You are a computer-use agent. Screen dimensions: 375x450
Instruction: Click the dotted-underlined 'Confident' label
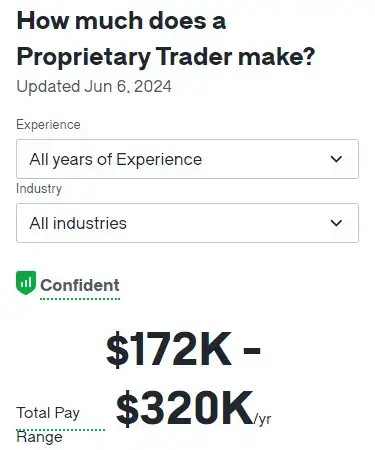click(x=80, y=285)
